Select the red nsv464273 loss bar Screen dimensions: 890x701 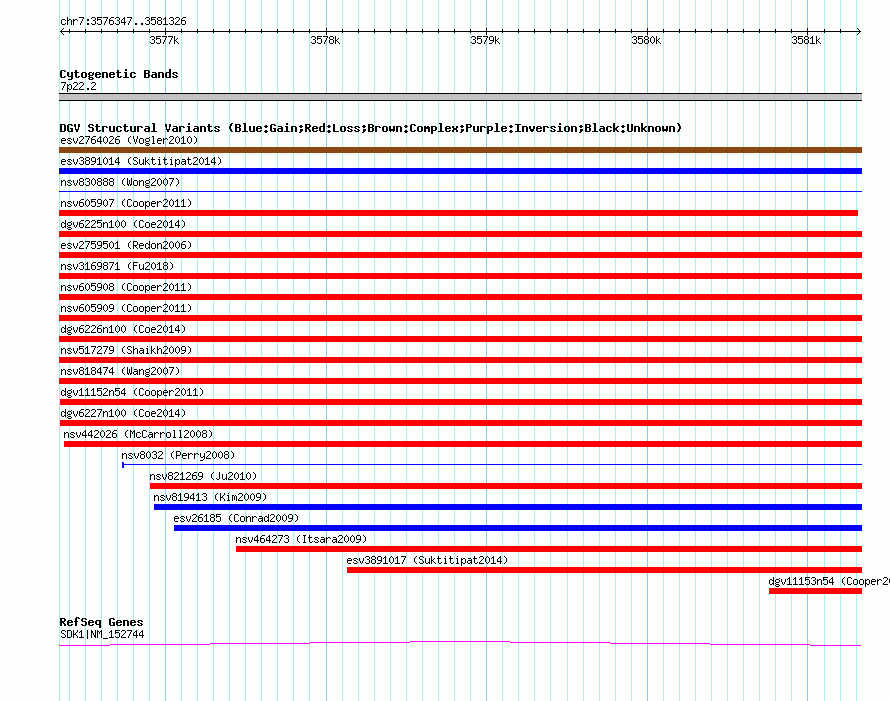pos(549,549)
